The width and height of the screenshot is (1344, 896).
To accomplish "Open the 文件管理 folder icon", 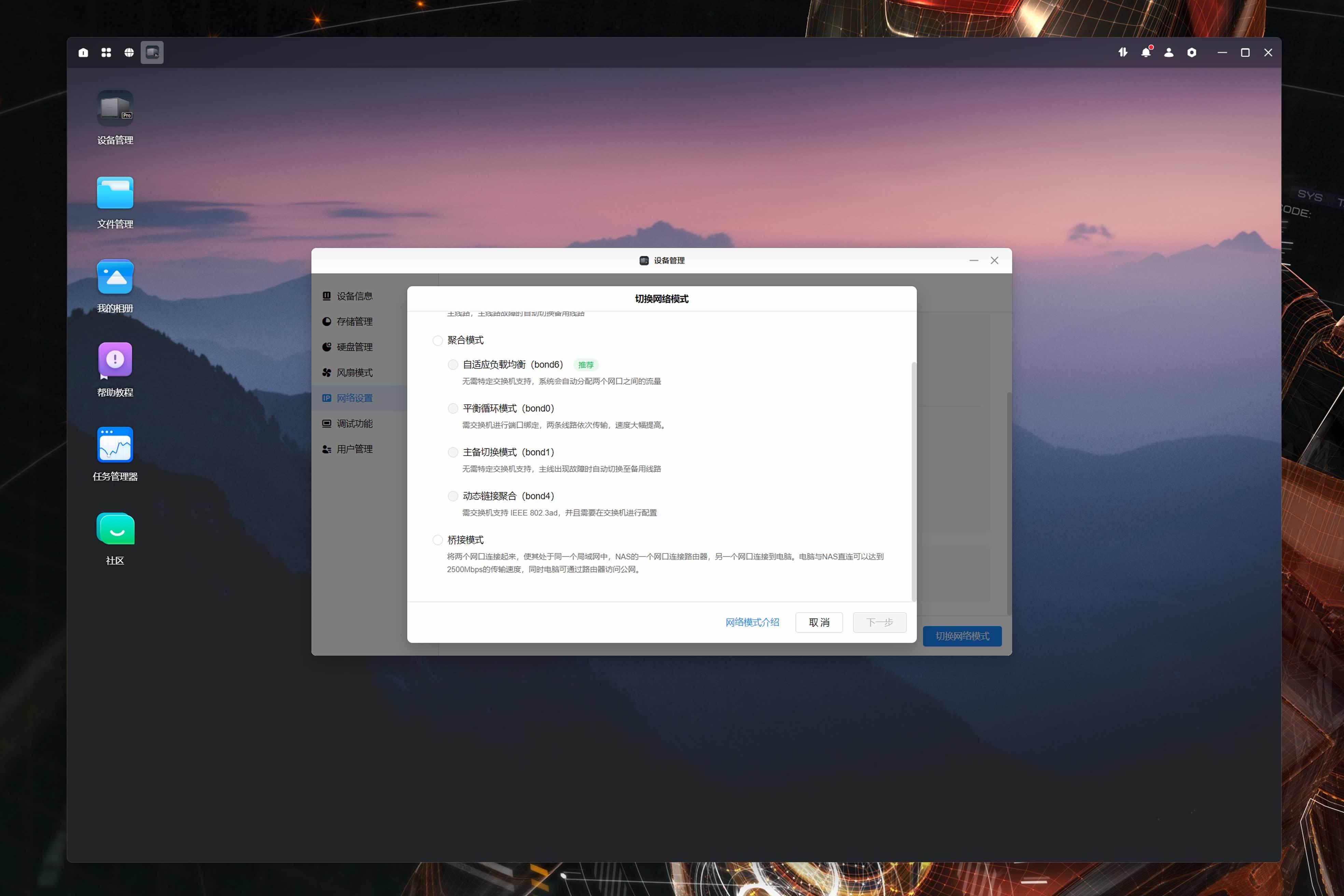I will 115,193.
